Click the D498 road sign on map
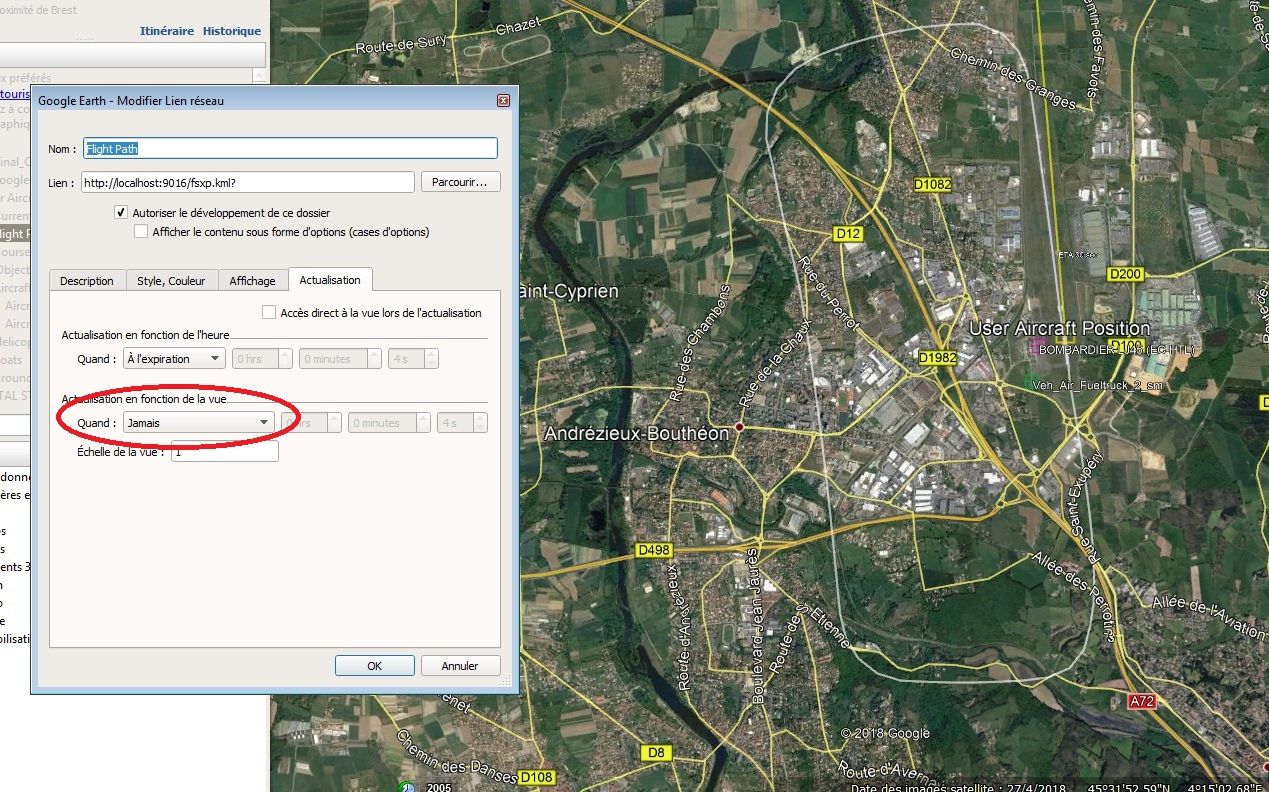This screenshot has height=792, width=1269. (x=654, y=550)
